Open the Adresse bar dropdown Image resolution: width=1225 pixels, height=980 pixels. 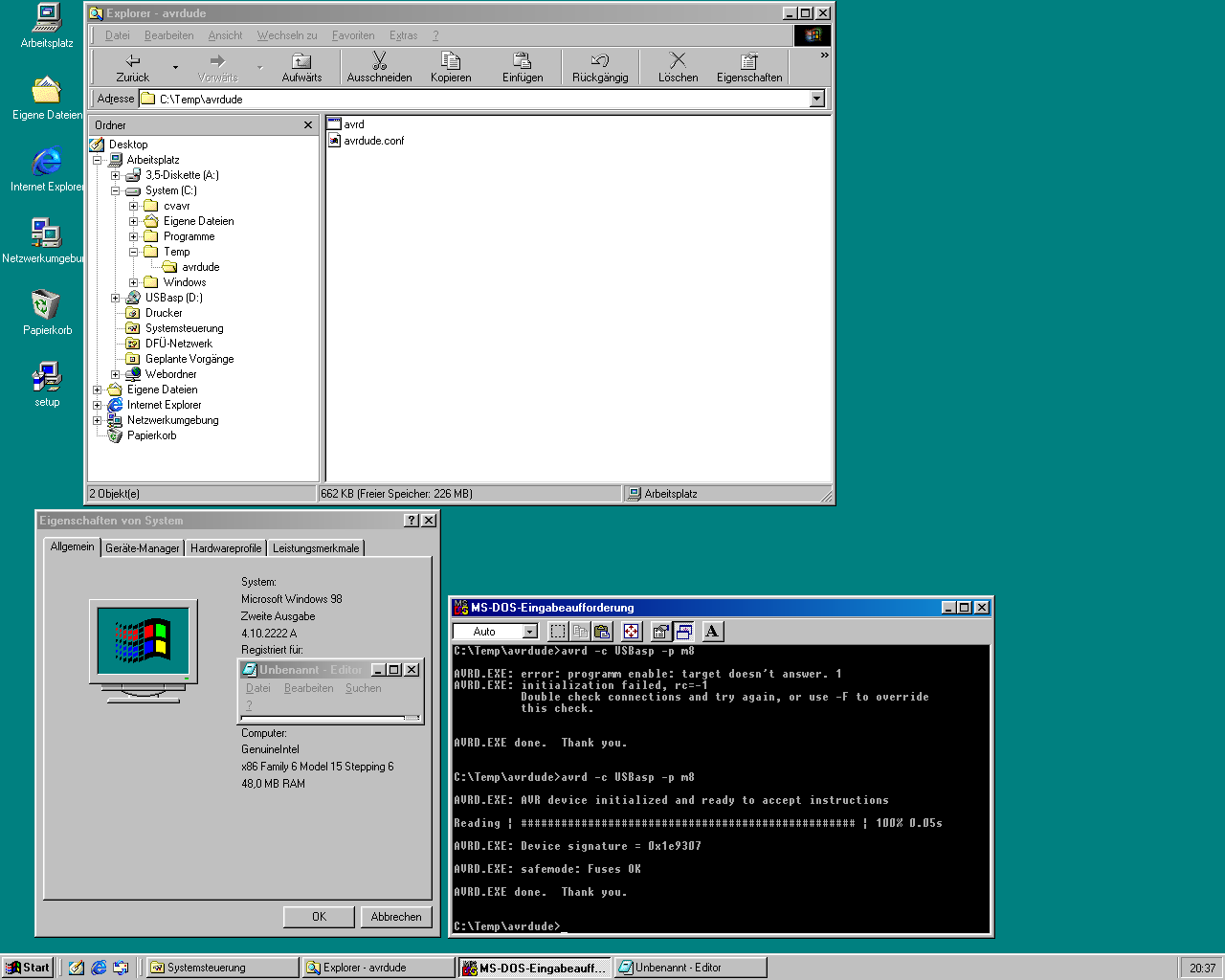pos(816,99)
